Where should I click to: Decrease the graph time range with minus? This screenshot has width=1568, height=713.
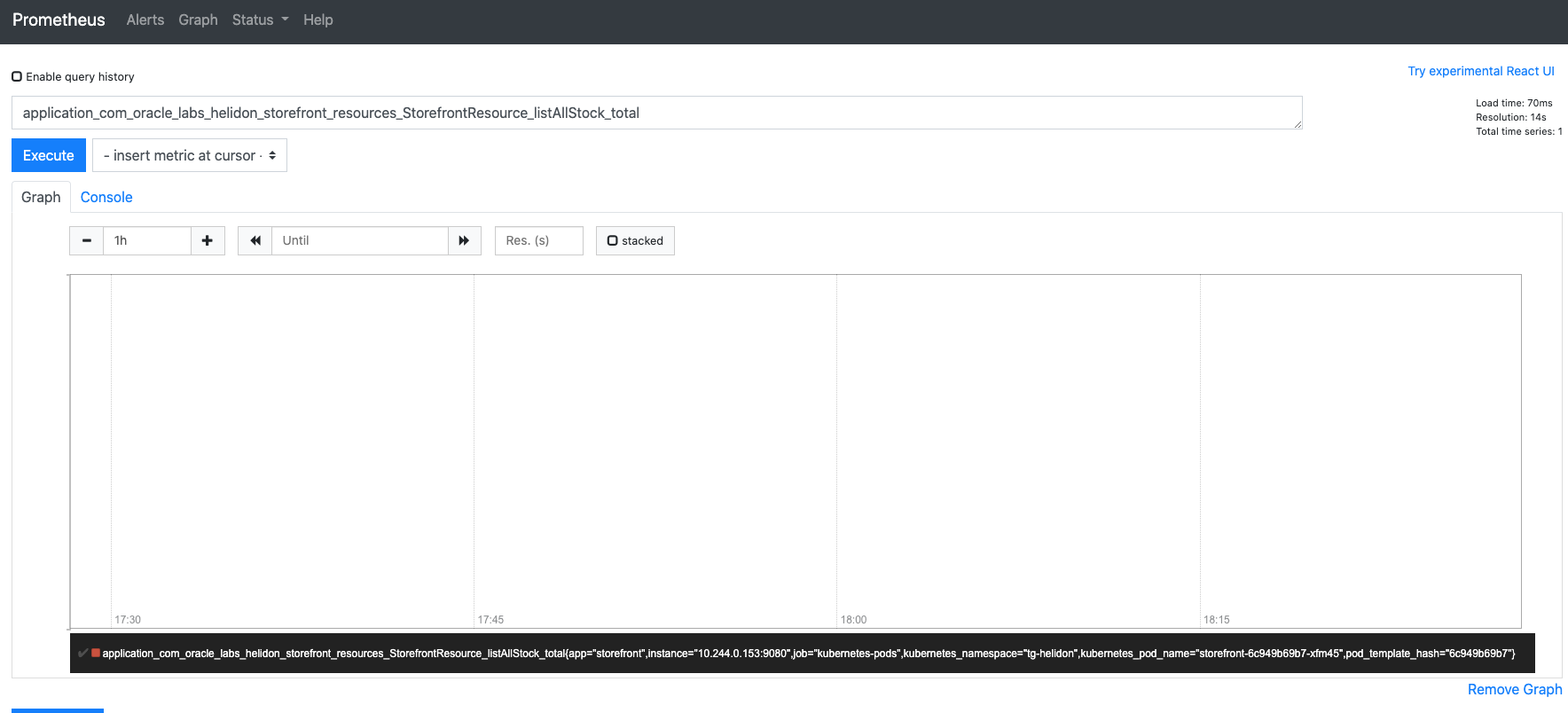[87, 240]
